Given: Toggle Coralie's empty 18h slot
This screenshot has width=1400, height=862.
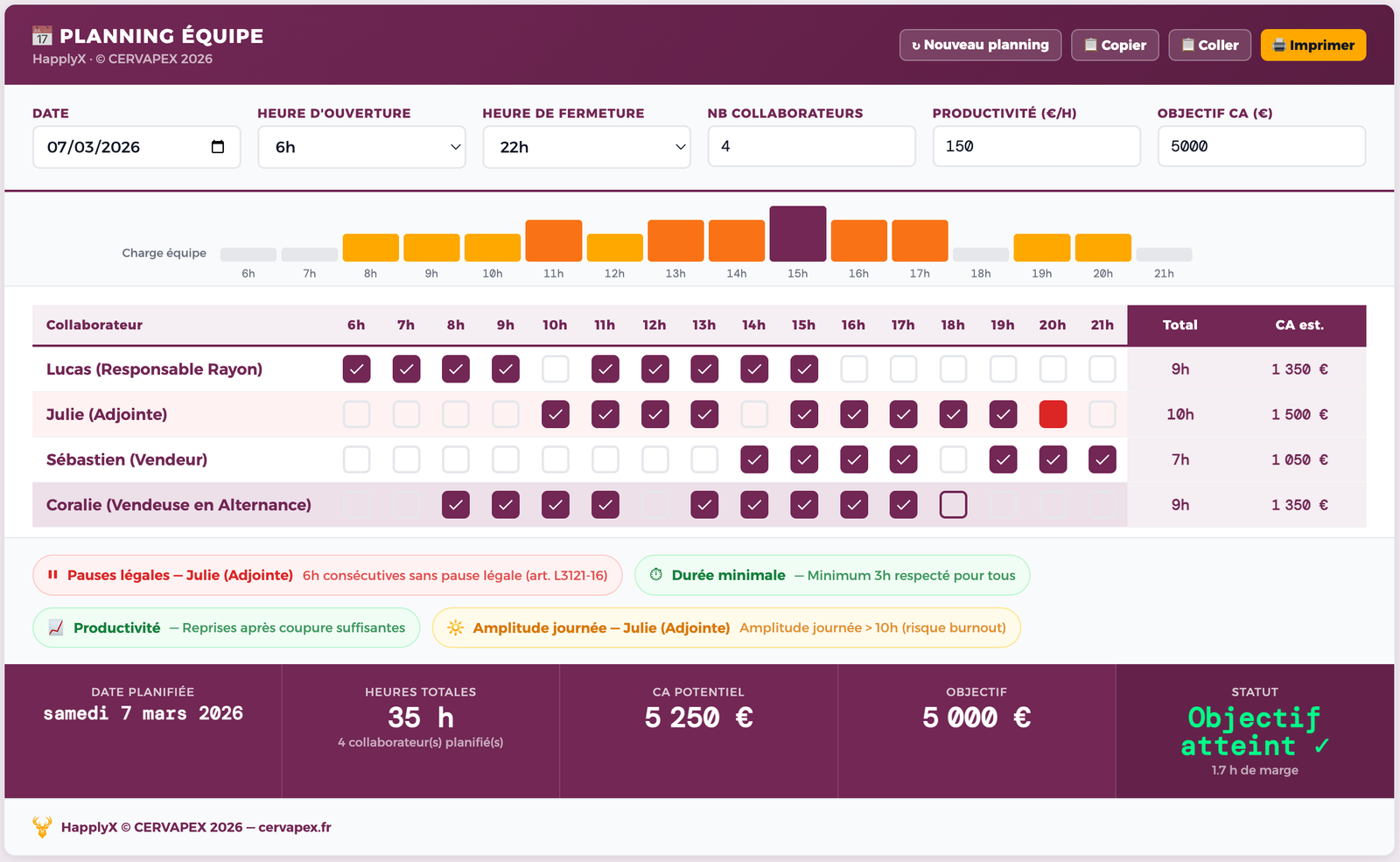Looking at the screenshot, I should pyautogui.click(x=953, y=505).
